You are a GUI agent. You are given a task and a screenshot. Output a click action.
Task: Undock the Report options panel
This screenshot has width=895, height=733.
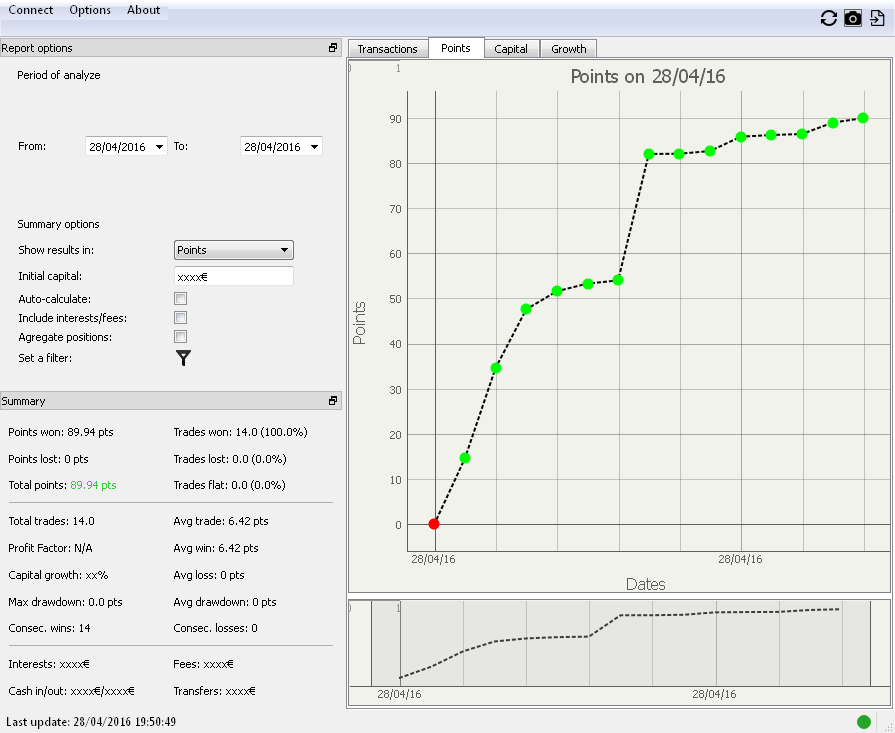tap(333, 48)
